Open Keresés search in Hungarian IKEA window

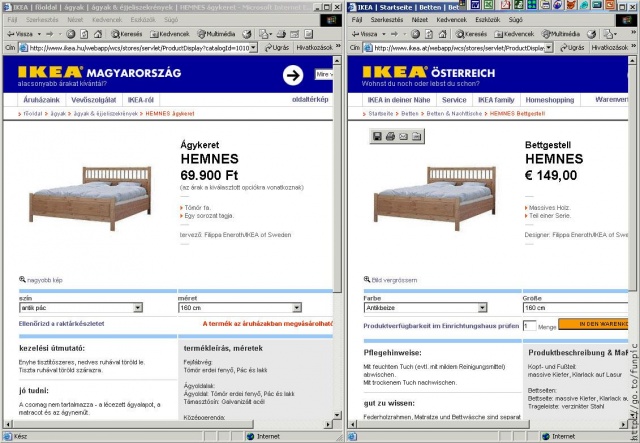[127, 34]
